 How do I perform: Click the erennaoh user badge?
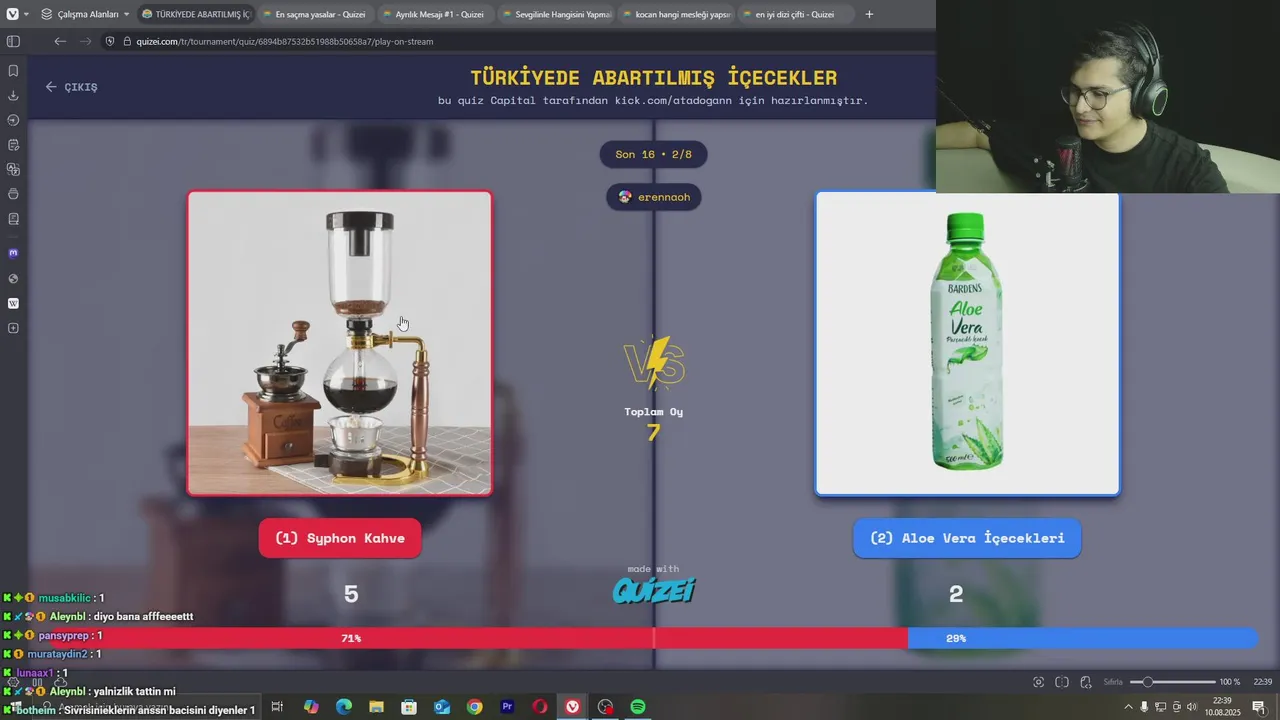[654, 197]
